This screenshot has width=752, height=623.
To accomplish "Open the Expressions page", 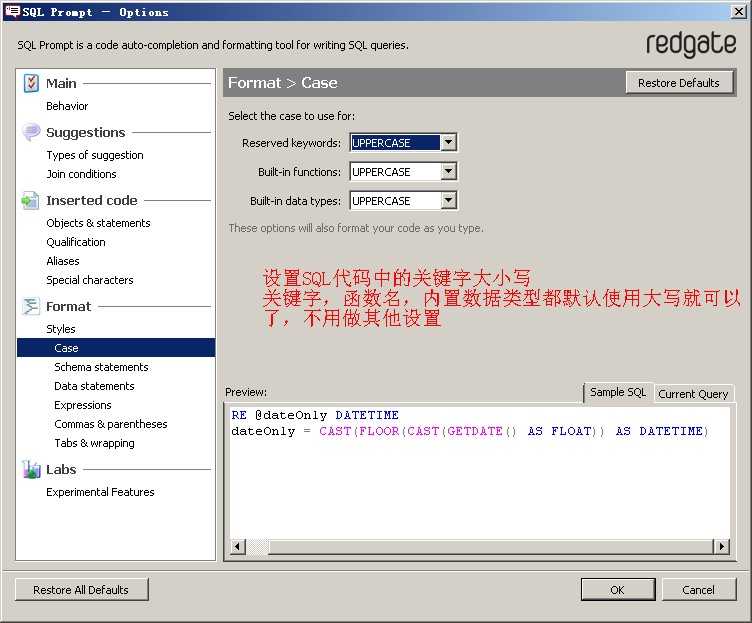I will click(x=82, y=405).
